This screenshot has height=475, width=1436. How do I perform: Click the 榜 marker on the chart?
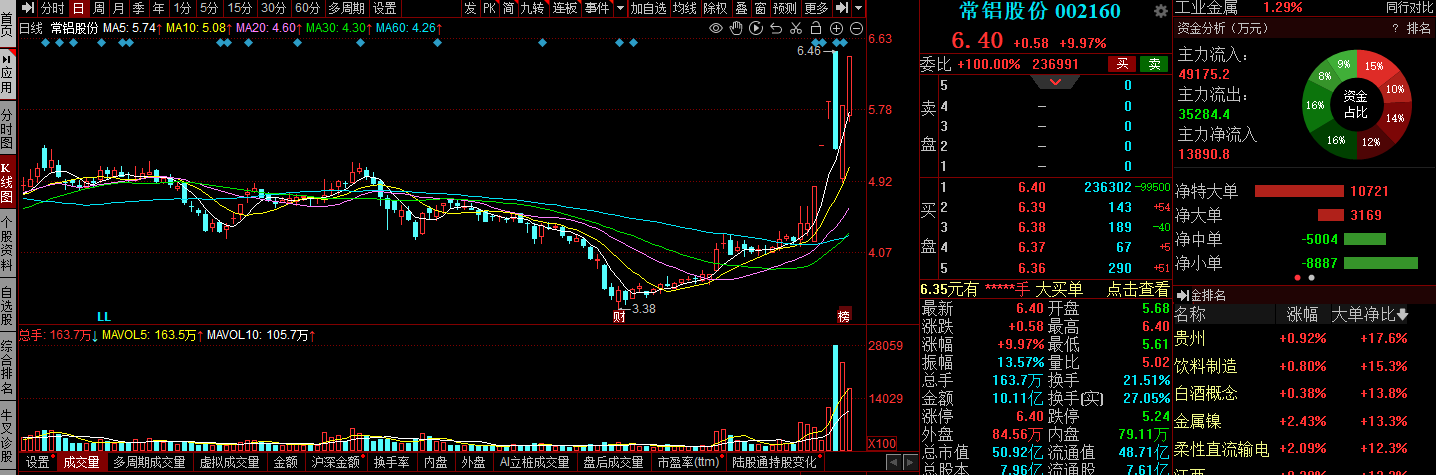pos(844,315)
